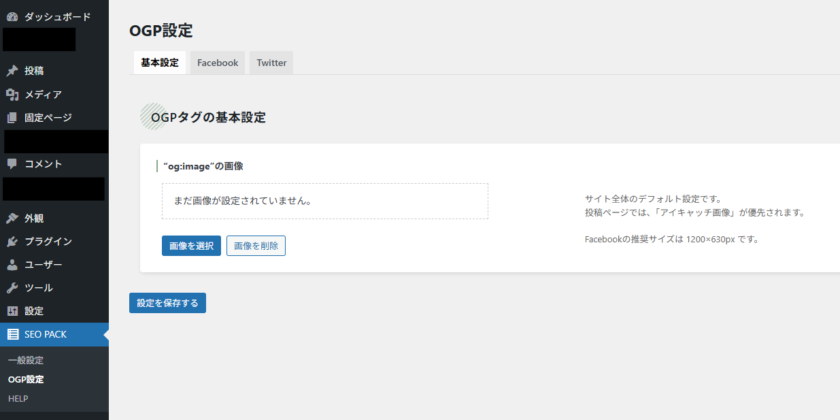Save settings with 設定を保存する button
Screen dimensions: 840x420
pos(167,303)
